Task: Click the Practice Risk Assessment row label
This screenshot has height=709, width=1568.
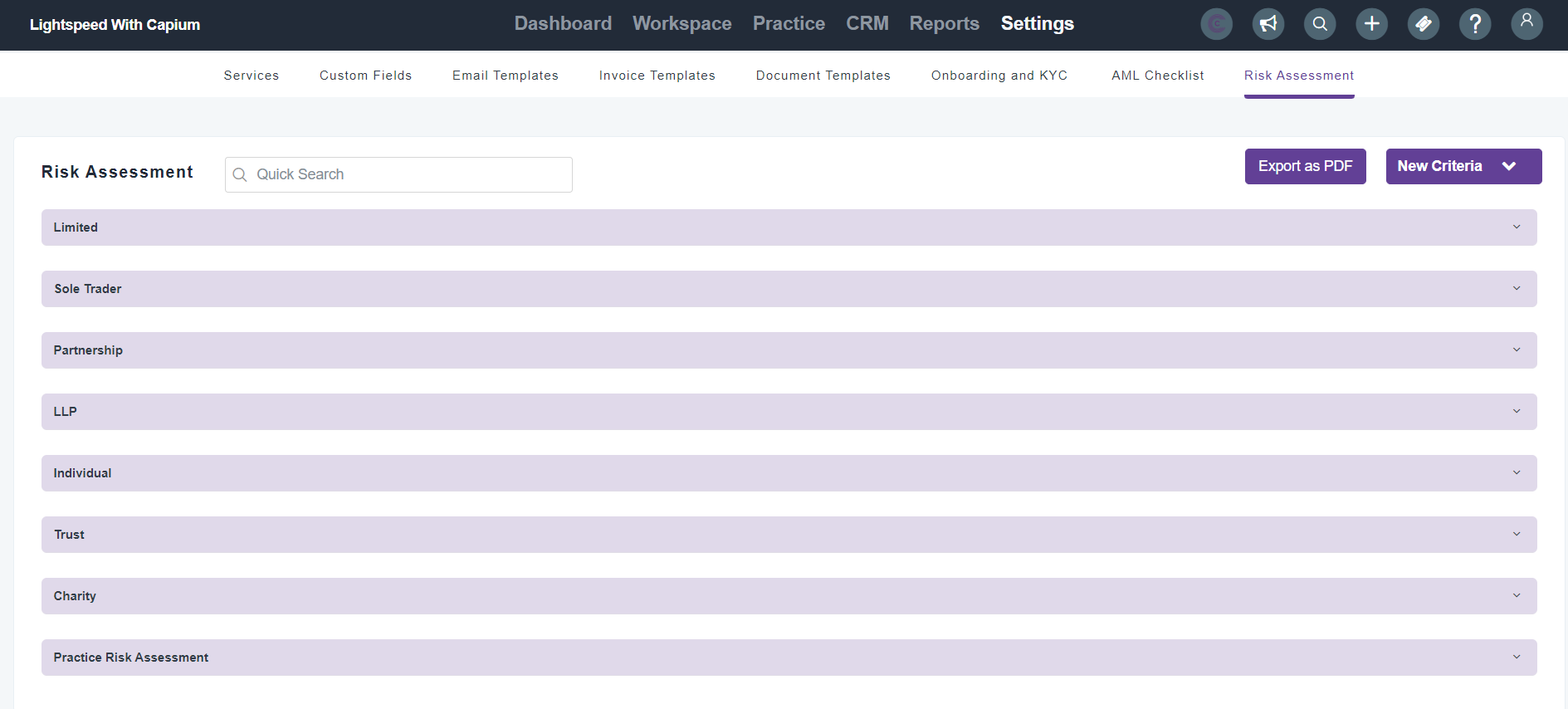Action: point(131,658)
